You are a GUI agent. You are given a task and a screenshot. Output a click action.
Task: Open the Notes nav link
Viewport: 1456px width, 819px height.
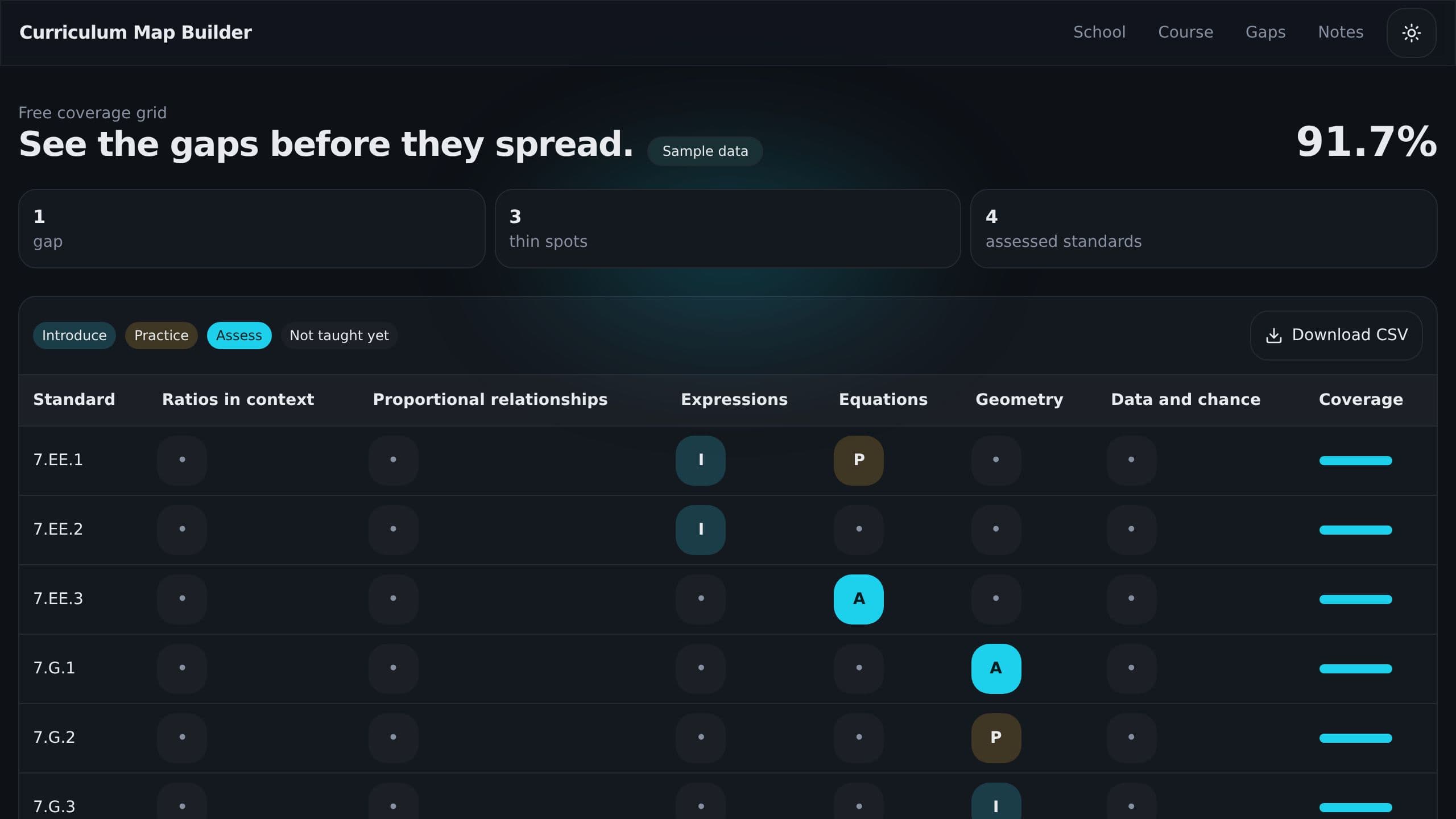click(1341, 32)
